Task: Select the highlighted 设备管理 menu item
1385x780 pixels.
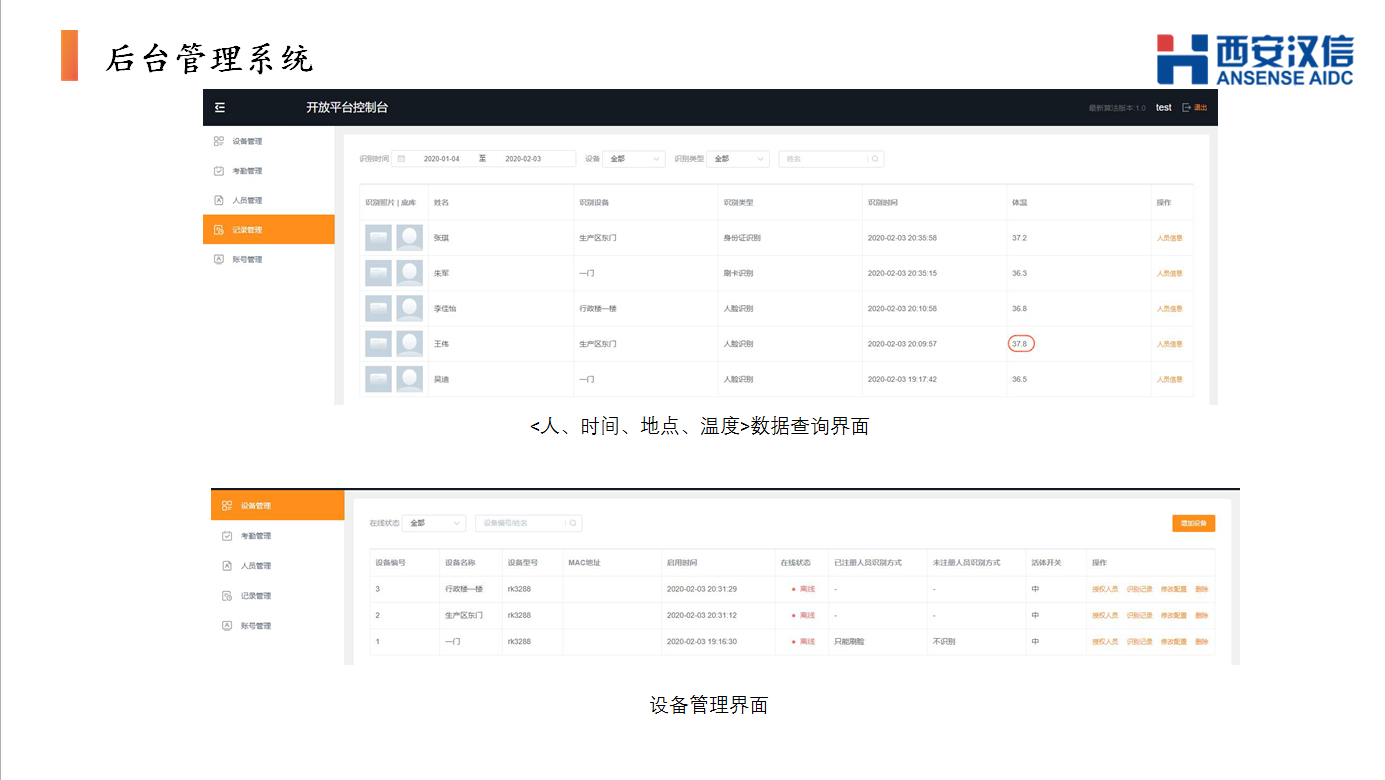Action: pos(276,506)
